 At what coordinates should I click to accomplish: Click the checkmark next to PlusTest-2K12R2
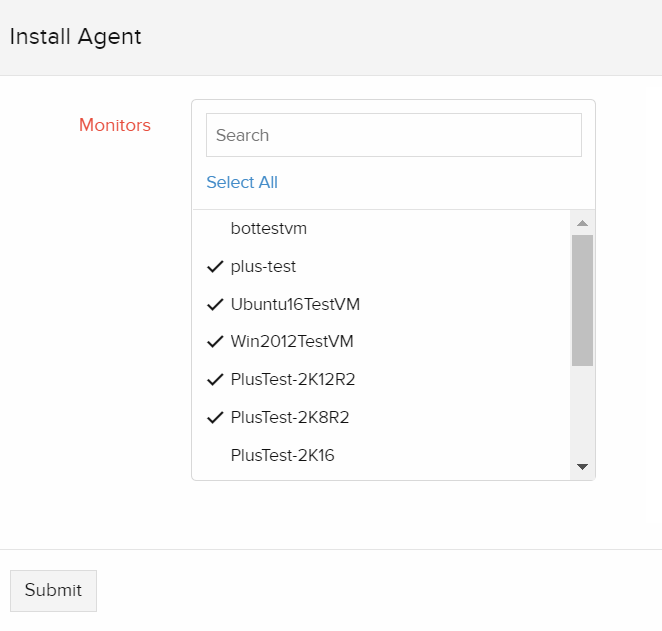click(214, 380)
